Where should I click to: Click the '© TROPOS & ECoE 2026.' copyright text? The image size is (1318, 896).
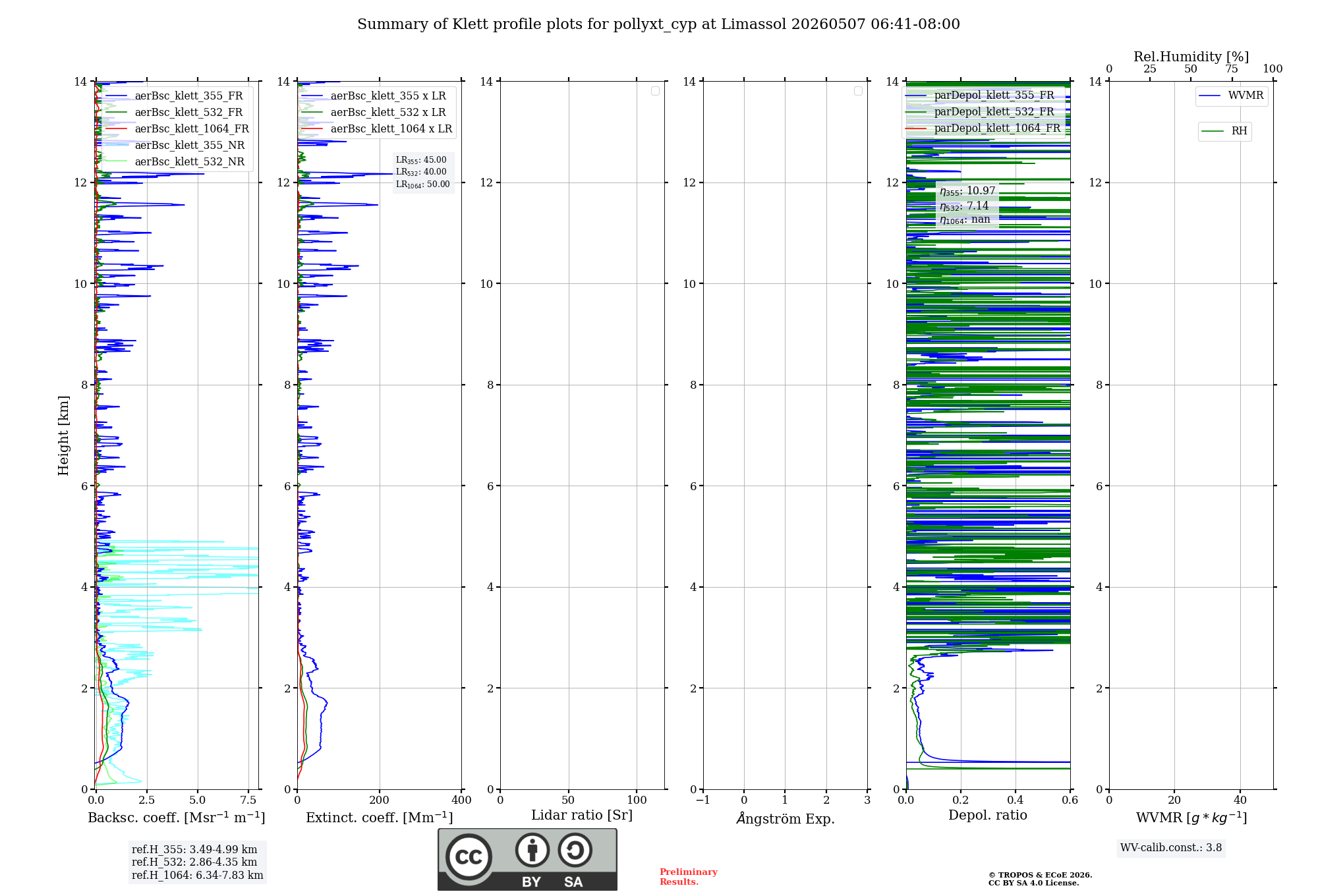click(1041, 876)
